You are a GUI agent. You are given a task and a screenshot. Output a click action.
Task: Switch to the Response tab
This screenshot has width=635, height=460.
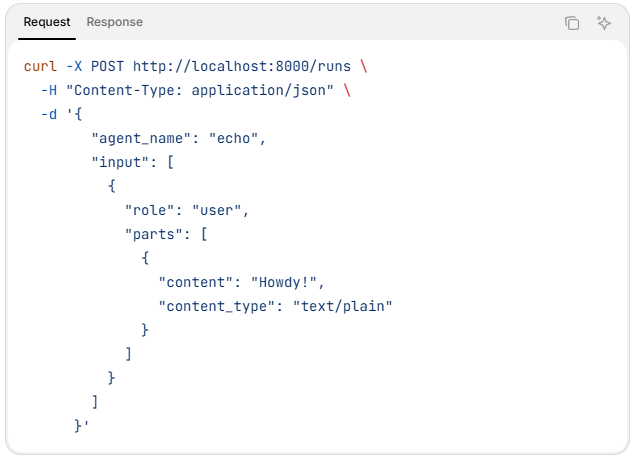point(114,22)
